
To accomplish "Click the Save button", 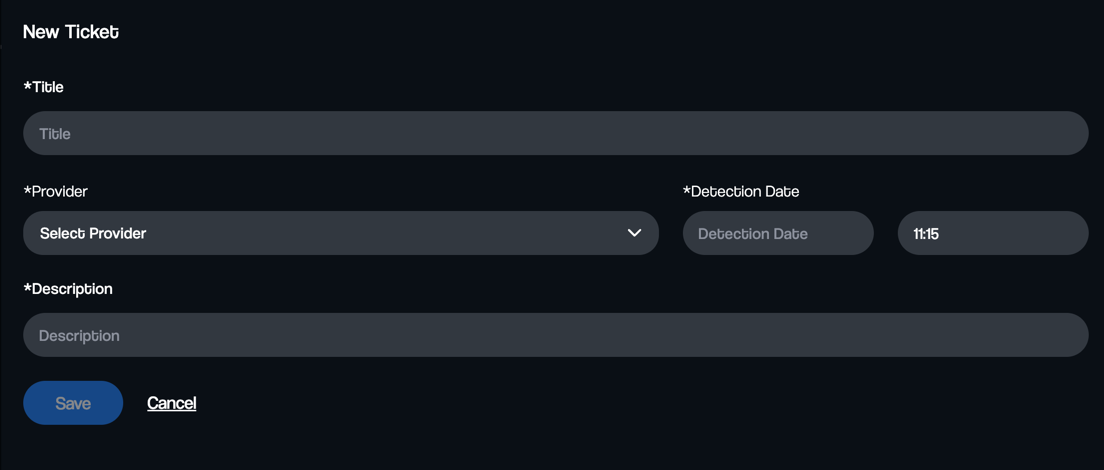I will click(x=73, y=402).
